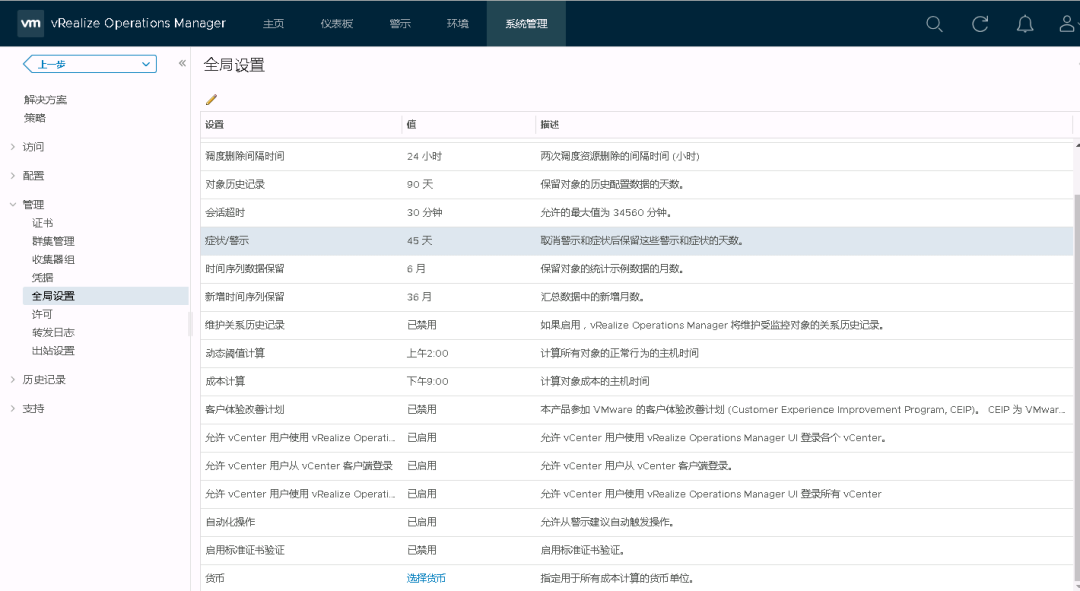Select the 维护关系历史记录 row

coord(637,325)
